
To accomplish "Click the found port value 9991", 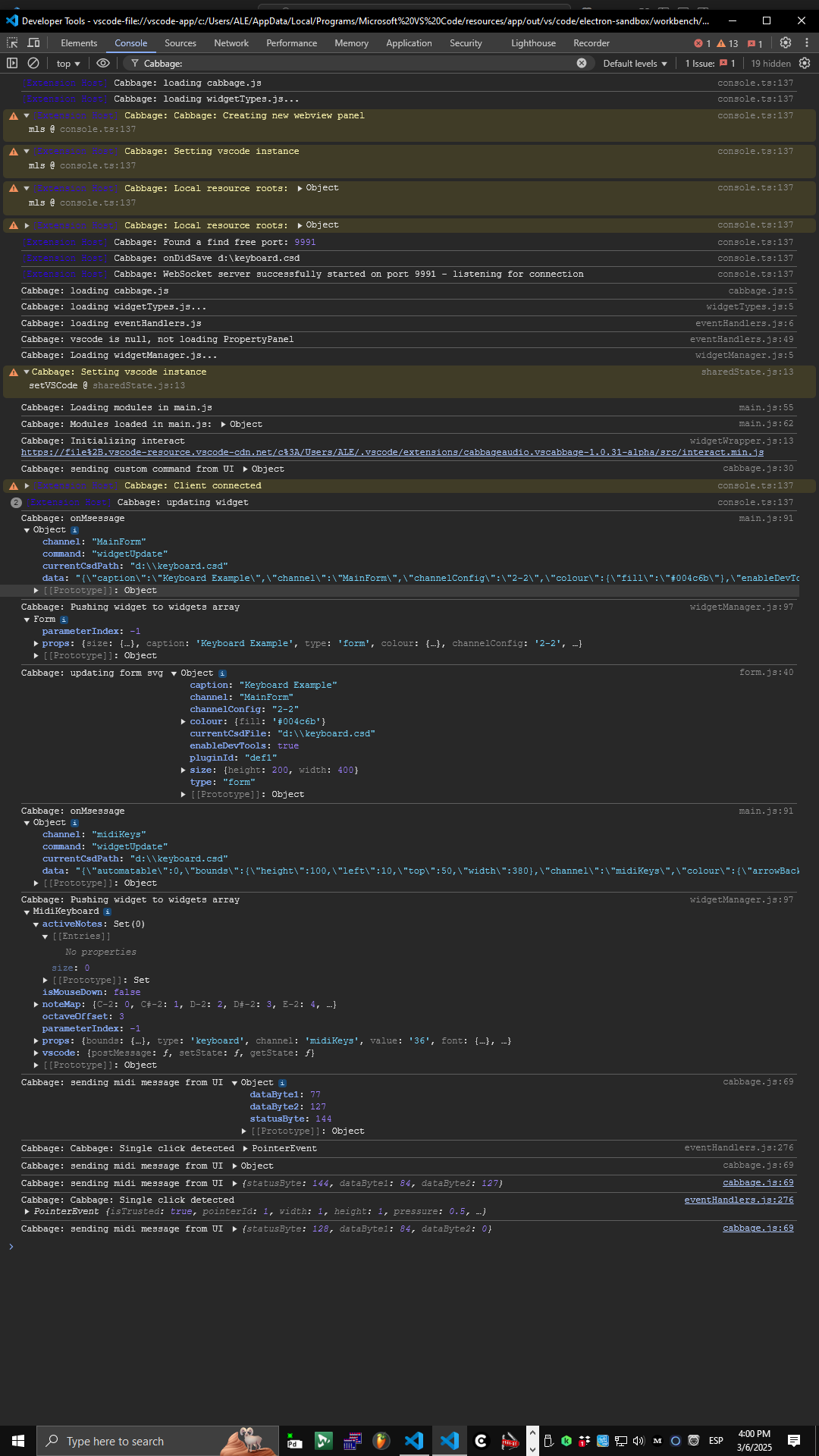I will coord(305,243).
